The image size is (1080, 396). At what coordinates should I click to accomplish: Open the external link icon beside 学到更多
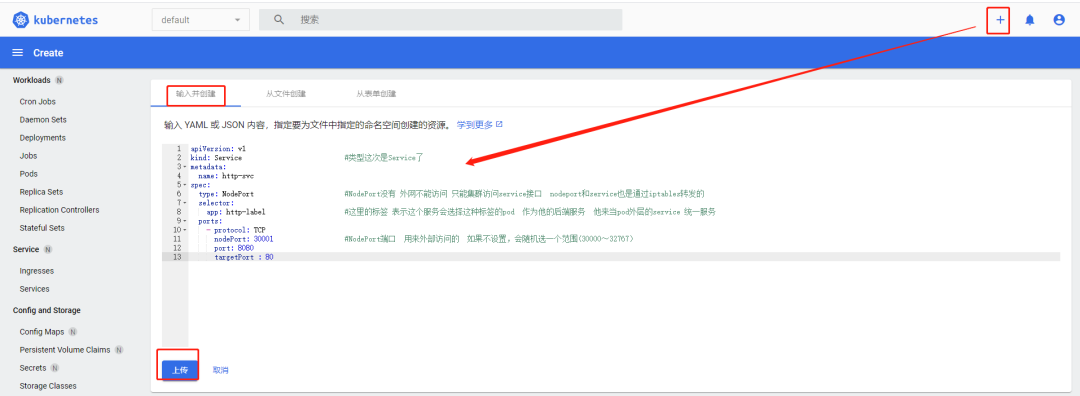499,125
